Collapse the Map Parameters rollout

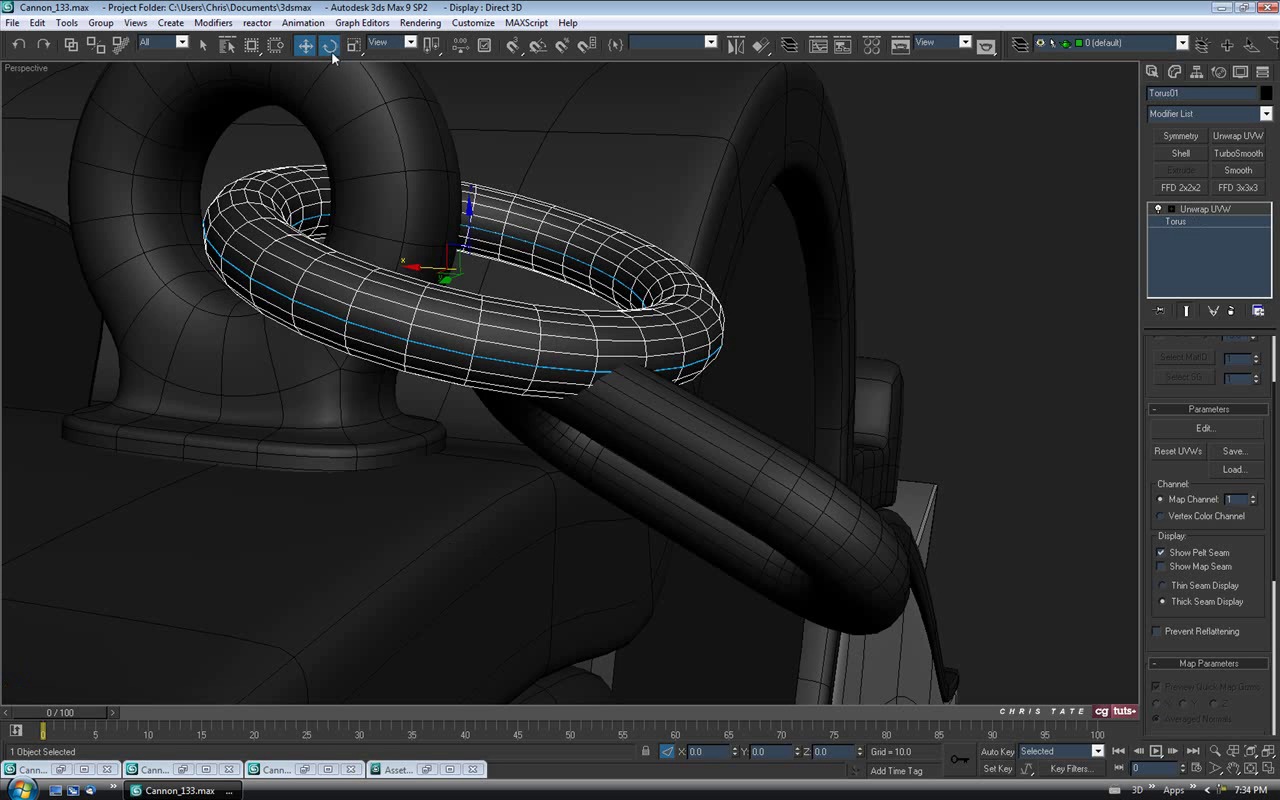[x=1209, y=664]
